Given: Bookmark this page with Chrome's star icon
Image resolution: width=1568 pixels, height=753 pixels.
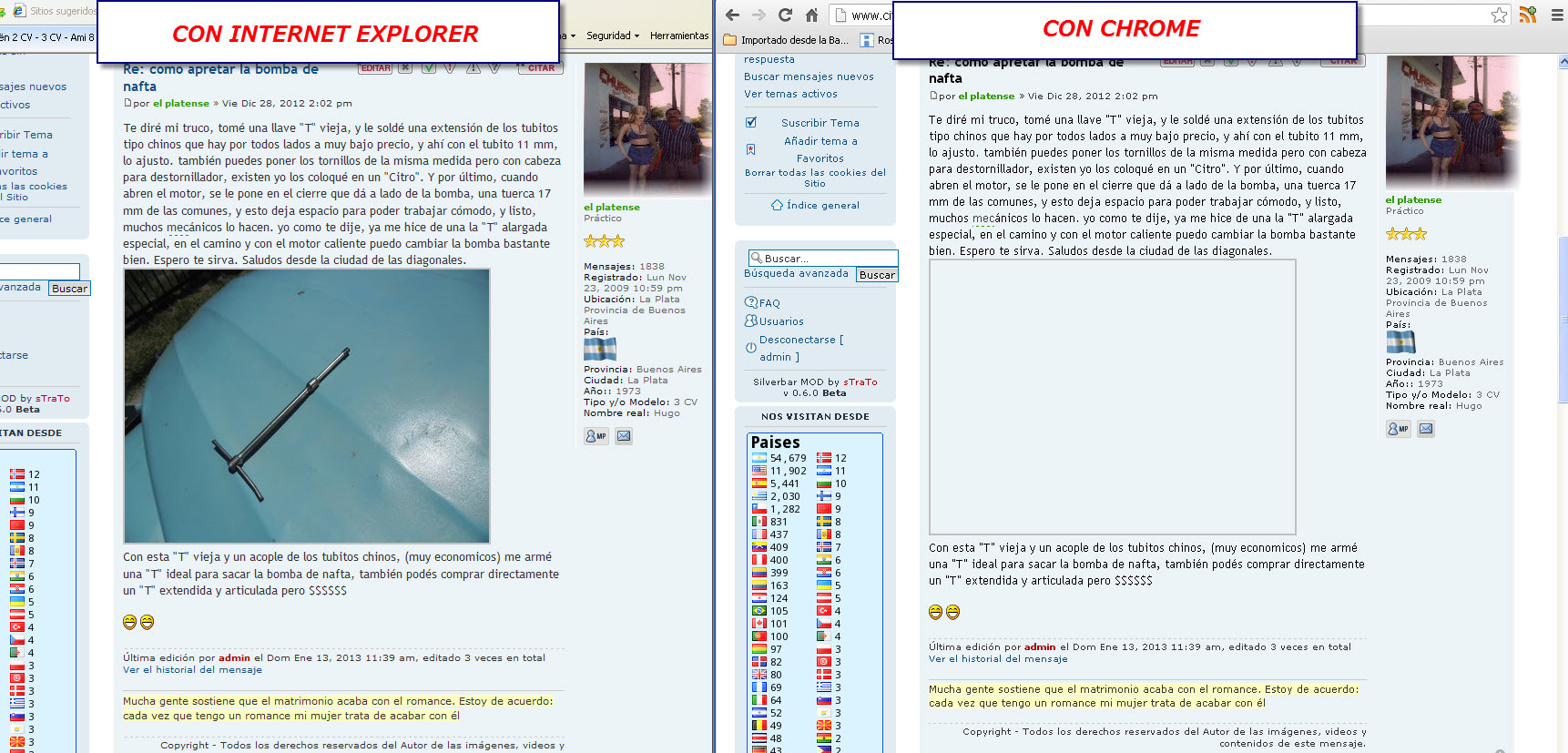Looking at the screenshot, I should (x=1499, y=15).
